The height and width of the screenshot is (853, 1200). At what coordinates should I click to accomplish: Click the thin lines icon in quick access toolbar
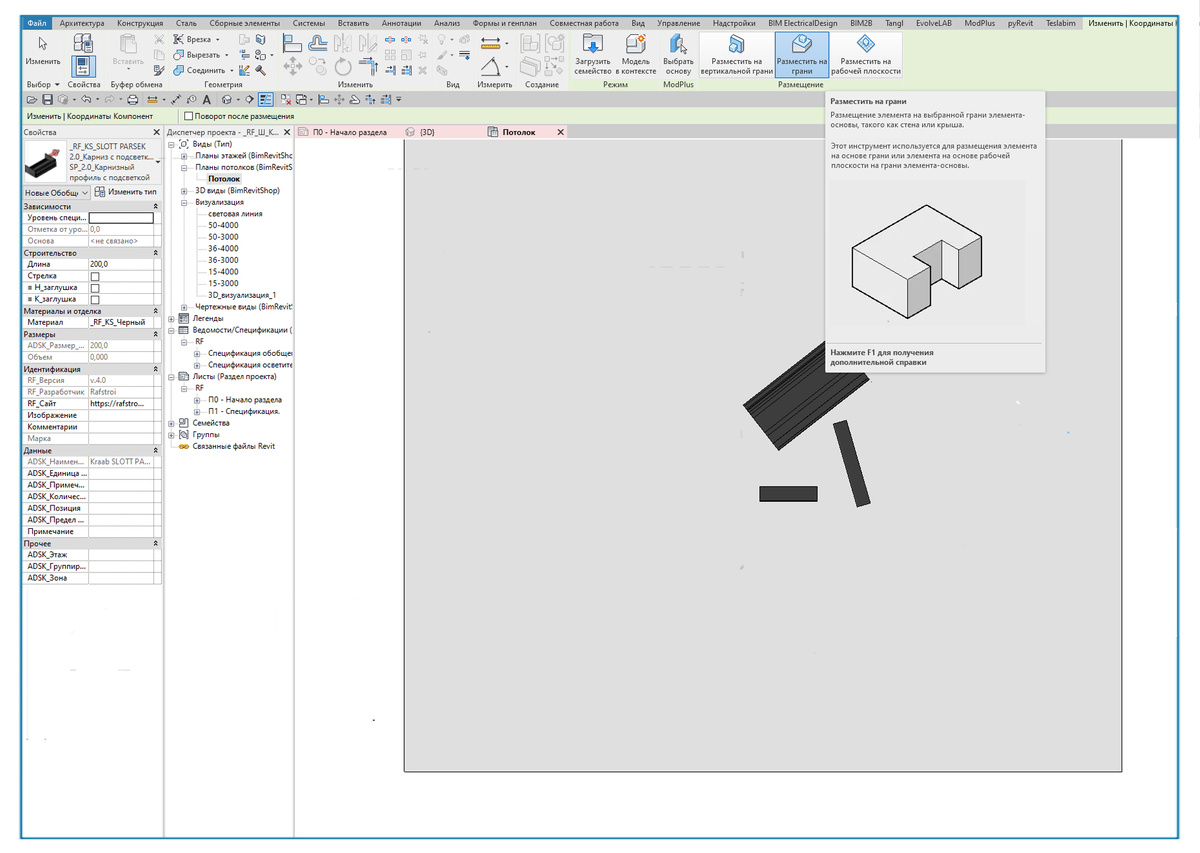pos(266,100)
